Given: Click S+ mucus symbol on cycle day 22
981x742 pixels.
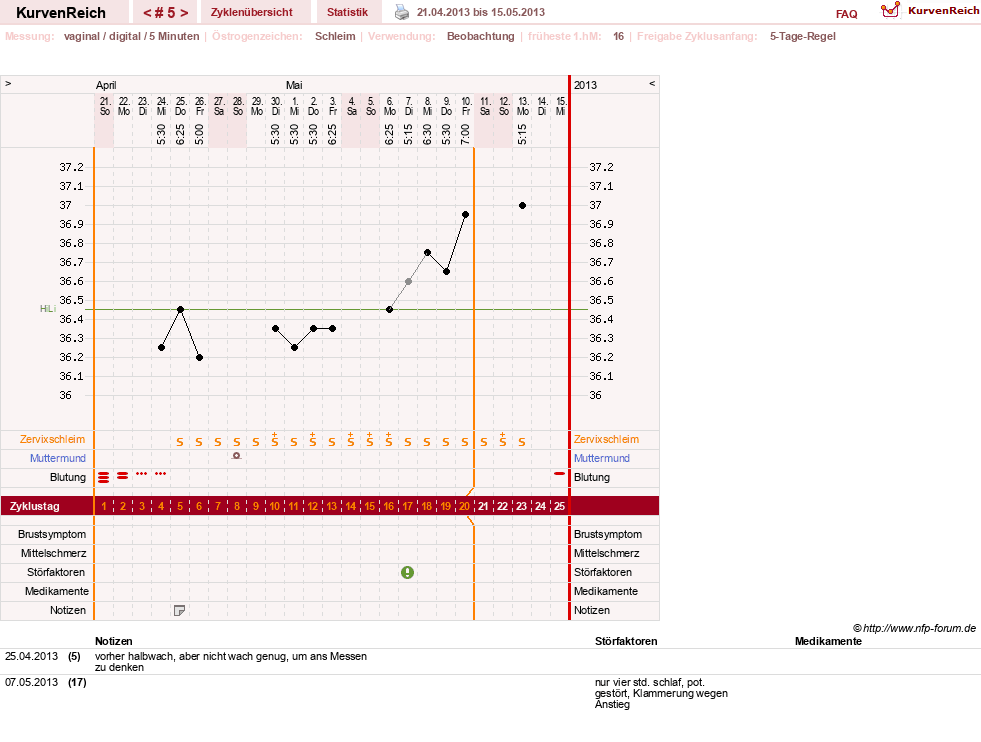Looking at the screenshot, I should point(502,439).
